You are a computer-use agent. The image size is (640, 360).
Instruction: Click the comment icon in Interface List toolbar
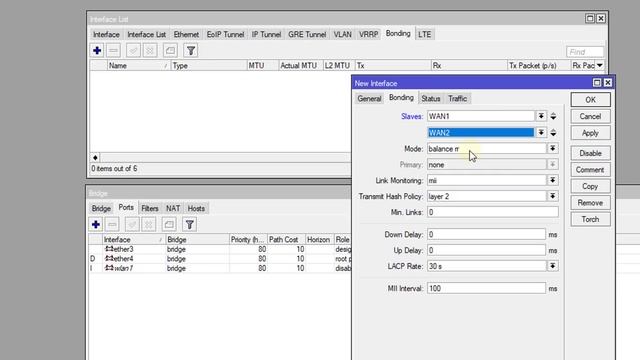point(170,51)
